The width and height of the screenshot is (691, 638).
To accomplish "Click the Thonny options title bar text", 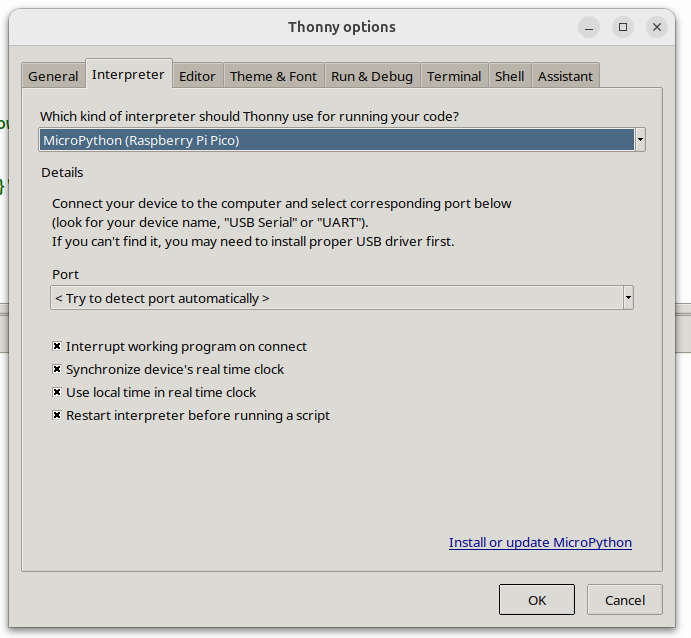I will [x=342, y=27].
